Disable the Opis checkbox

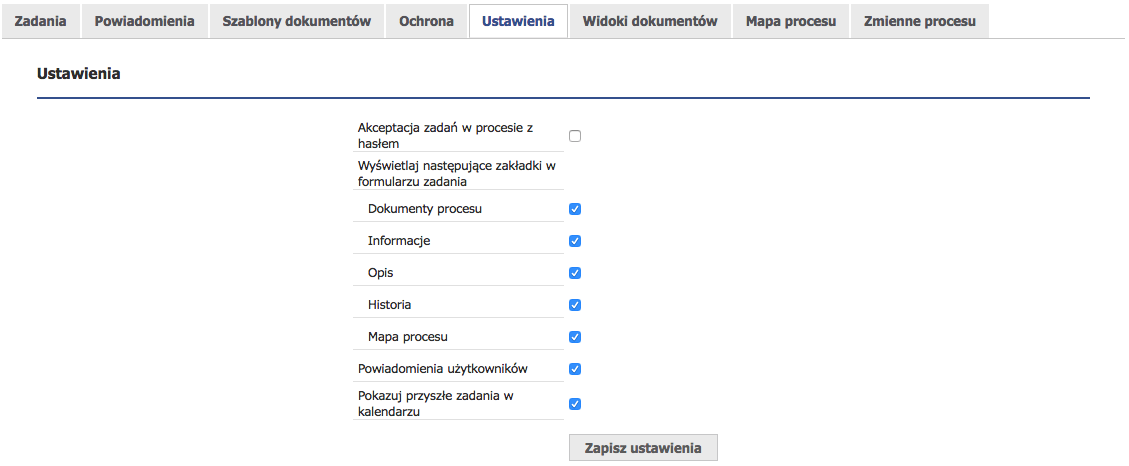(575, 273)
